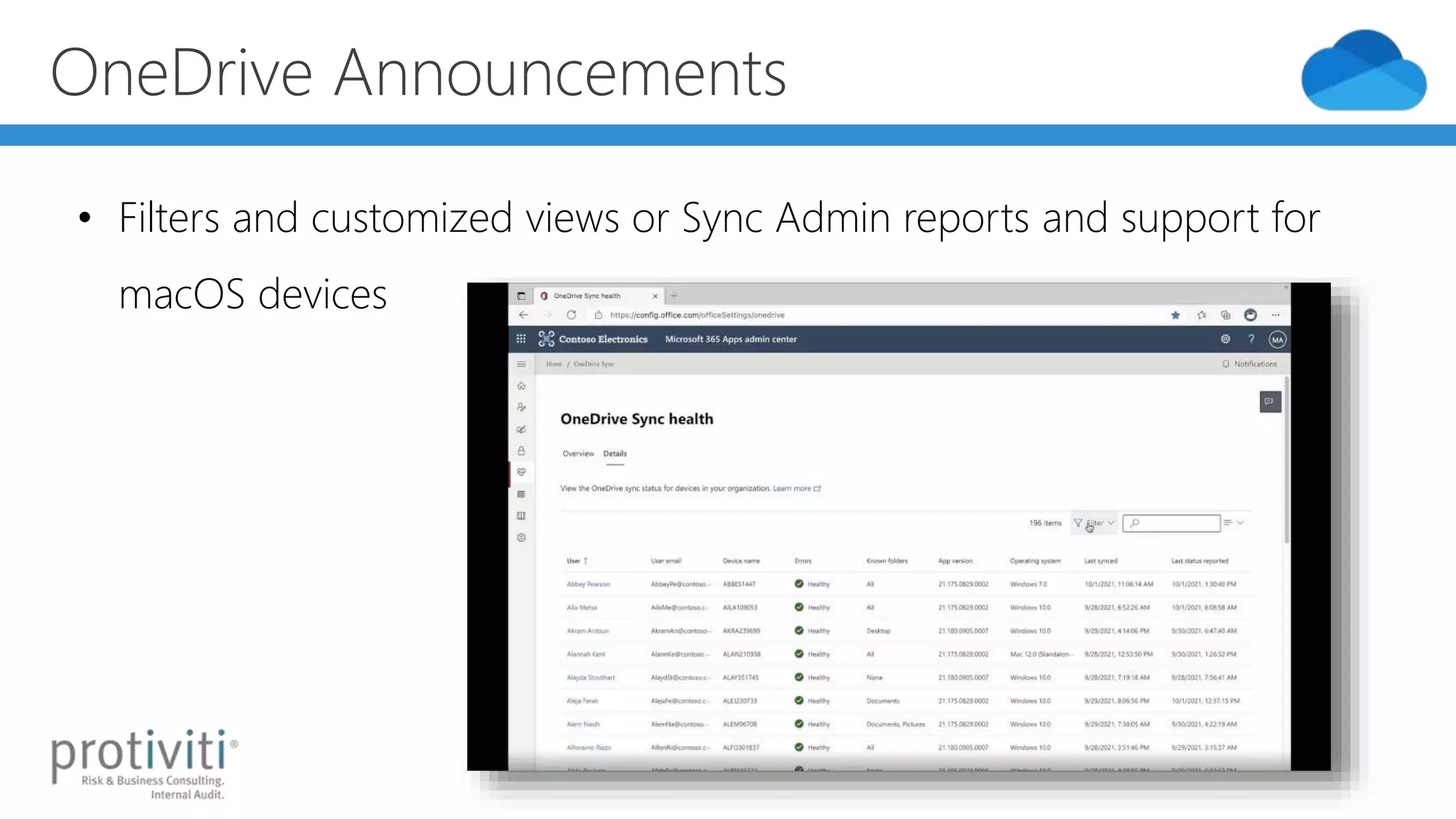Click Microsoft 365 Apps admin center title
Screen dimensions: 1456x819
731,339
